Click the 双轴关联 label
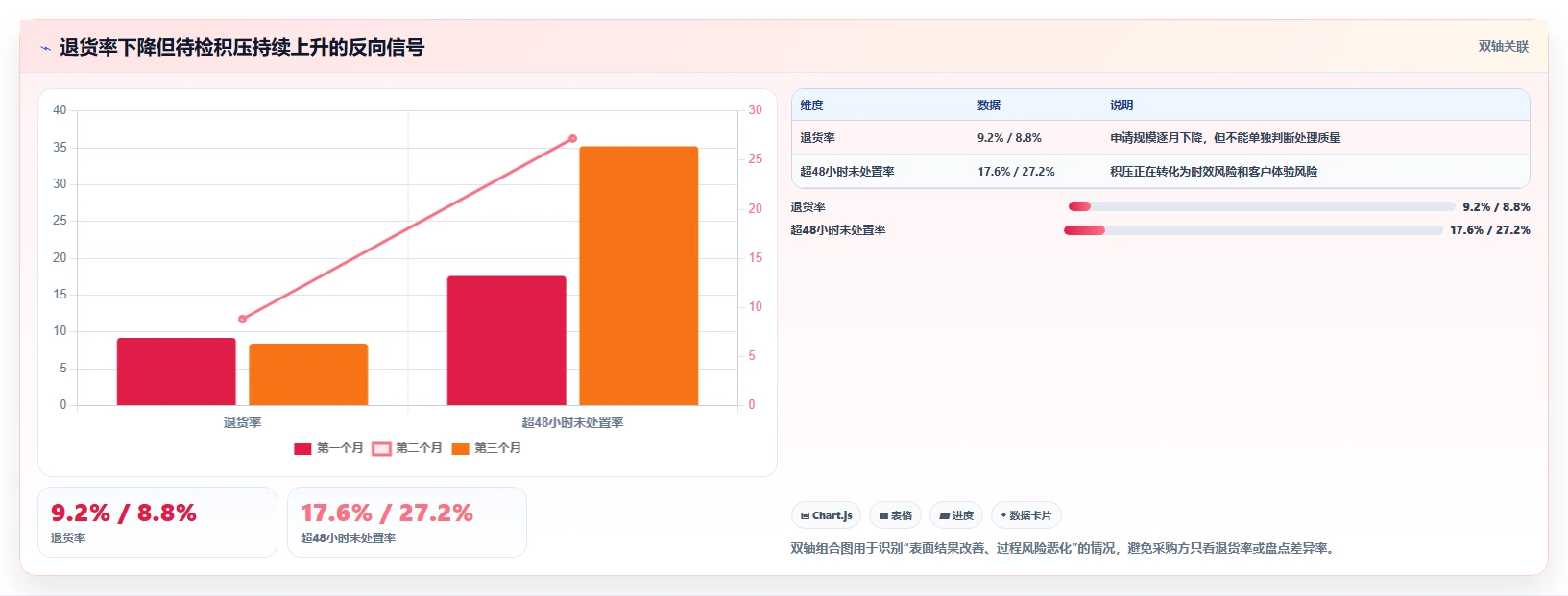Viewport: 1568px width, 596px height. tap(1503, 46)
